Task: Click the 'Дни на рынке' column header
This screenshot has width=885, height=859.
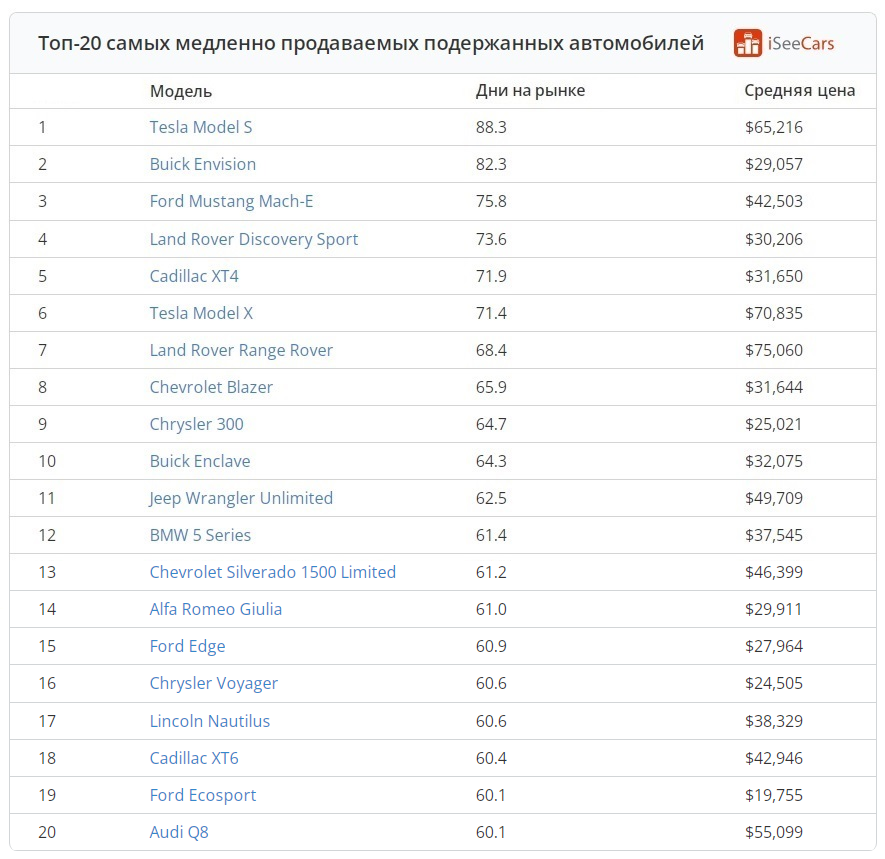Action: pyautogui.click(x=531, y=91)
